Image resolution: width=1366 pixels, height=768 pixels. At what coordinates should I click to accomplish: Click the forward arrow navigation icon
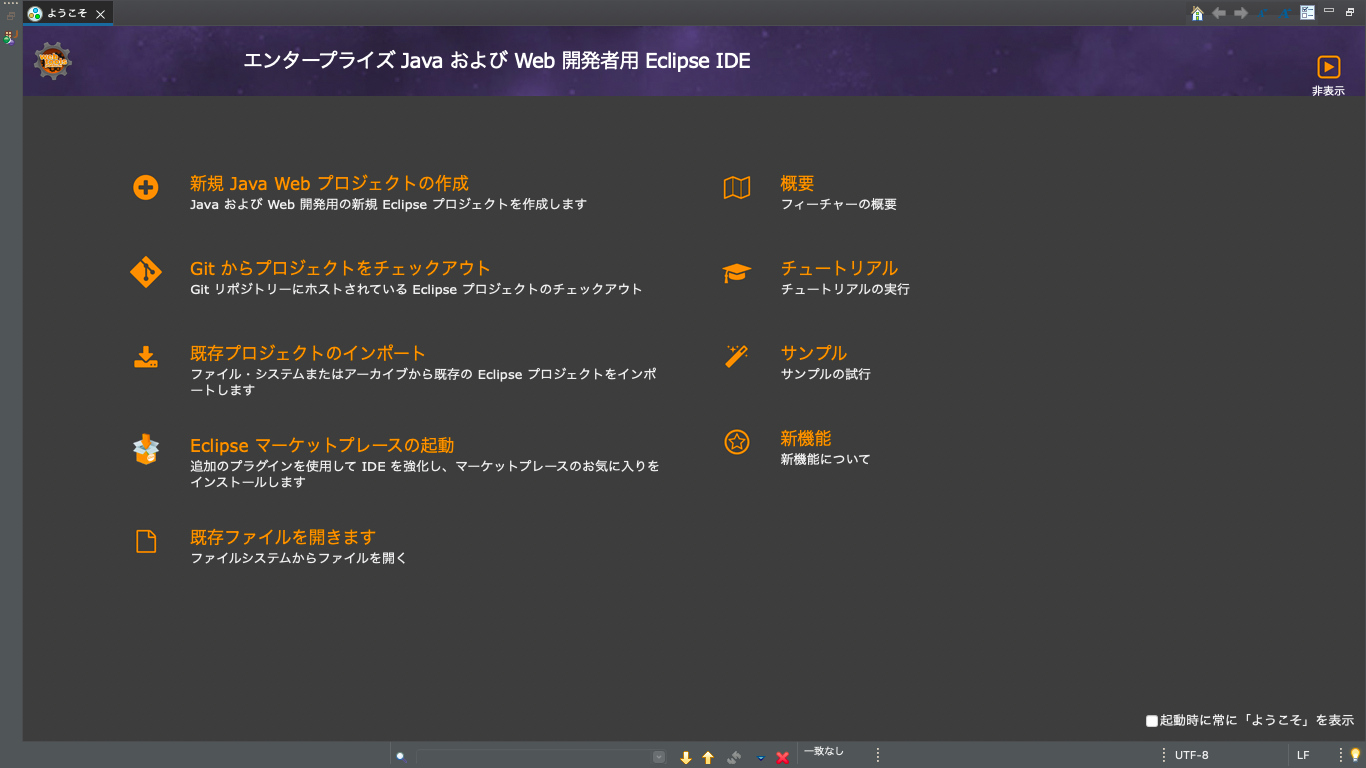click(x=1241, y=13)
